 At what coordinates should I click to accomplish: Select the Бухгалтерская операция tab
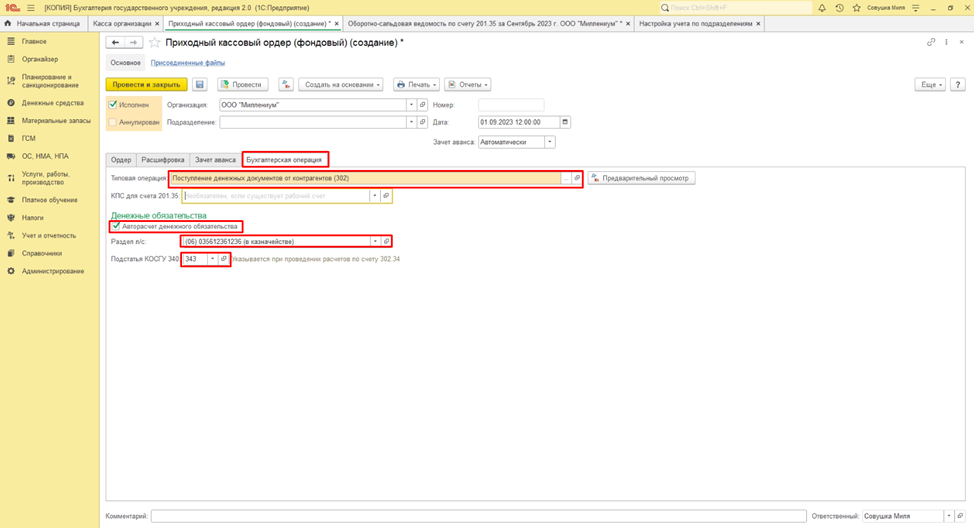284,160
